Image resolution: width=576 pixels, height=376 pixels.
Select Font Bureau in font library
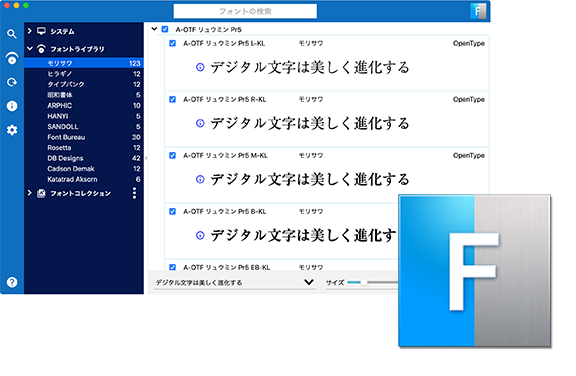point(84,137)
